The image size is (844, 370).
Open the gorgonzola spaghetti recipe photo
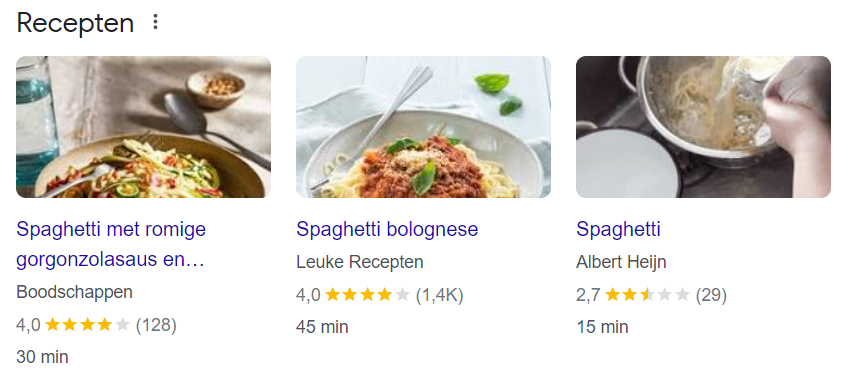click(143, 127)
